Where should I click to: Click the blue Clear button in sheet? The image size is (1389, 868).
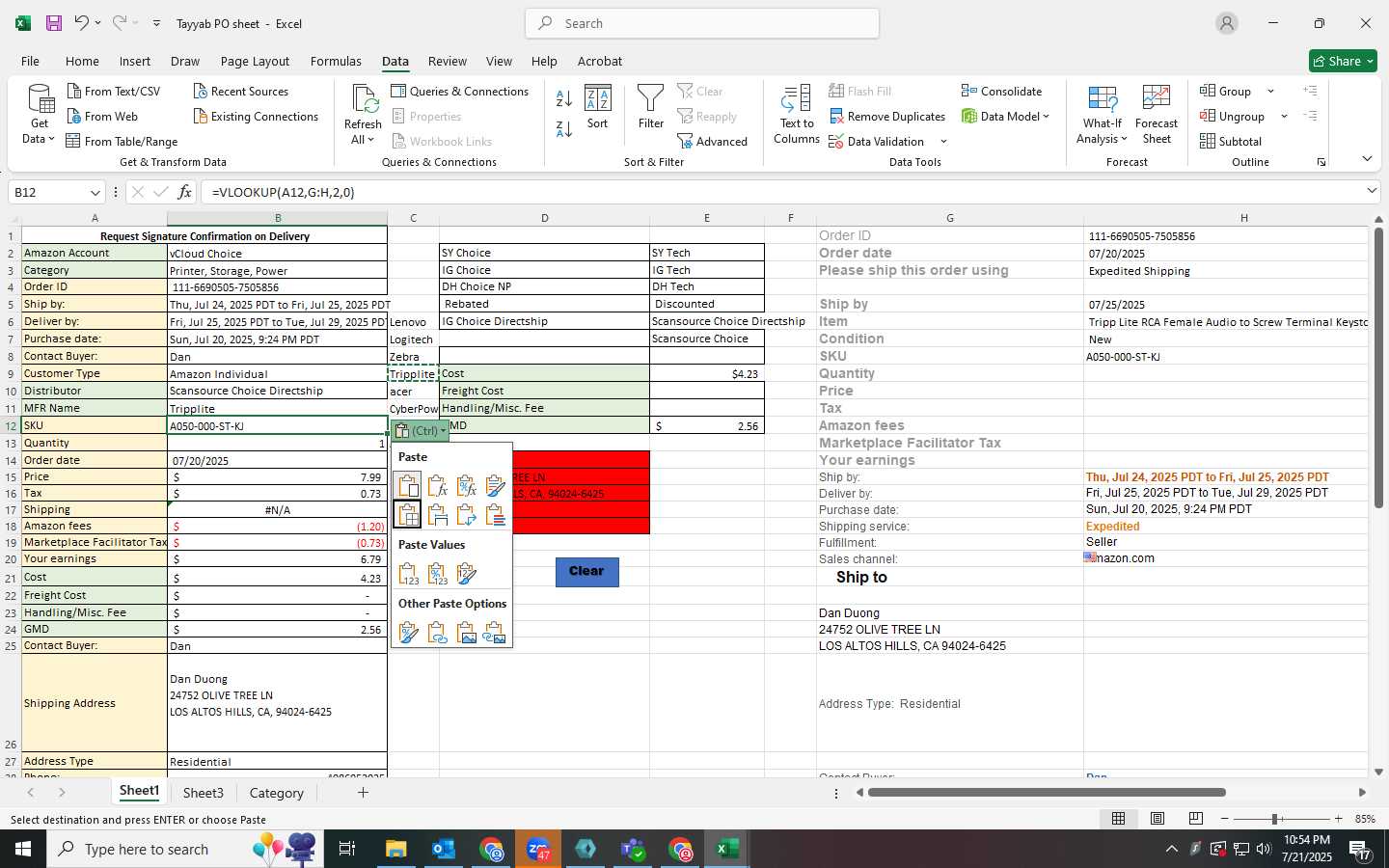click(x=586, y=571)
